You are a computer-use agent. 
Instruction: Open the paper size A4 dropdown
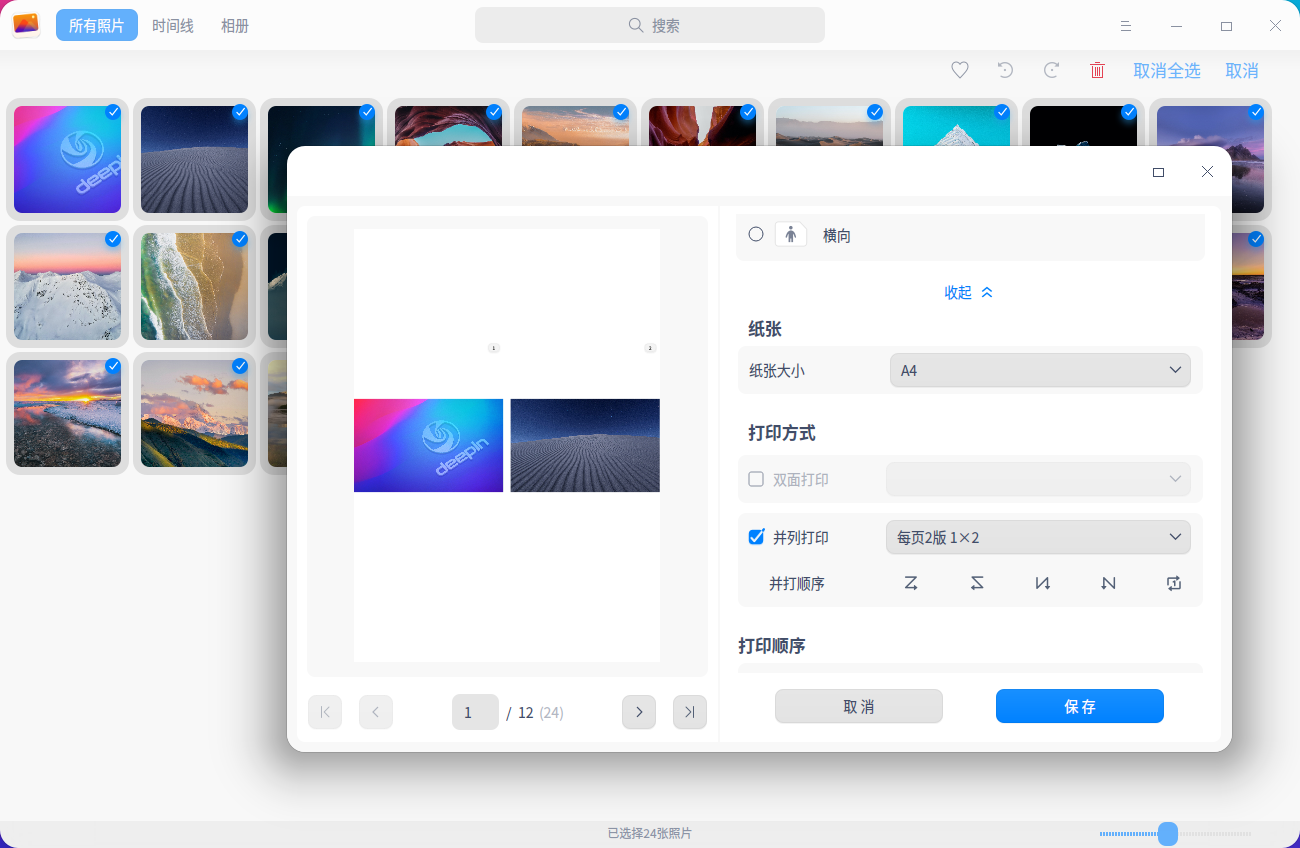[x=1040, y=370]
